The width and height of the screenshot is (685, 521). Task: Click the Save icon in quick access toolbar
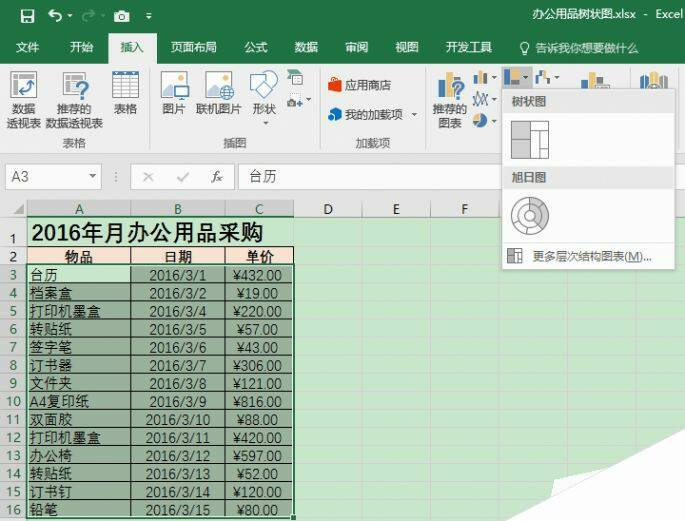[x=27, y=17]
